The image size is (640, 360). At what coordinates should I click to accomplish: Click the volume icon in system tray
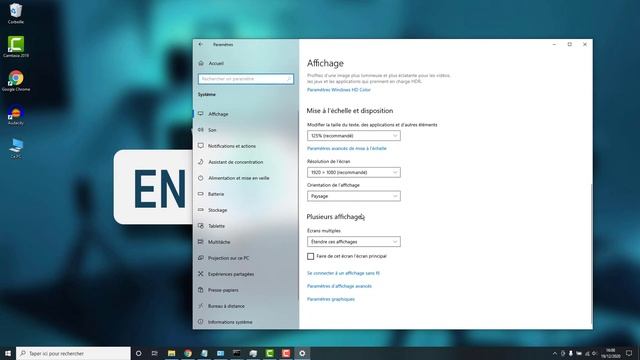(594, 353)
